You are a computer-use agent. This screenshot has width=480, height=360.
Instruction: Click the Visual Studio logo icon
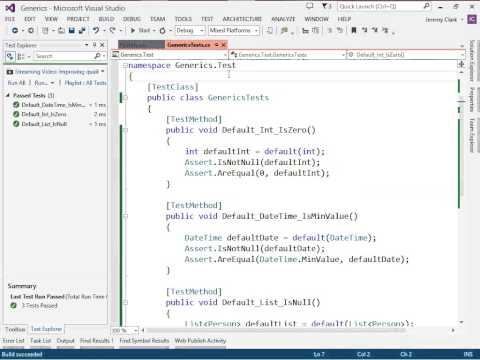(10, 8)
